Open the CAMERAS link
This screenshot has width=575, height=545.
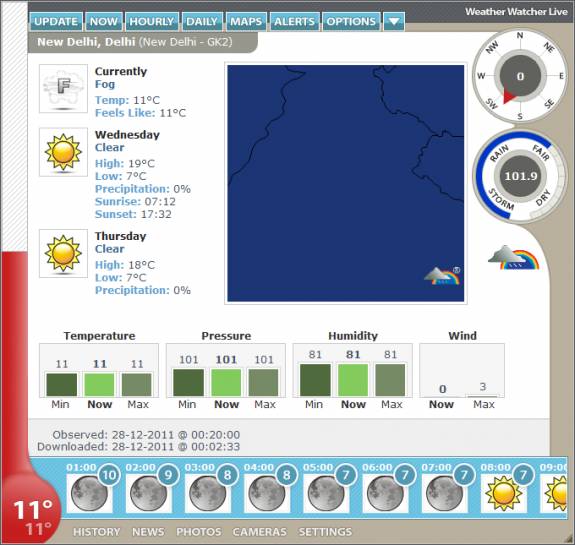tap(260, 532)
